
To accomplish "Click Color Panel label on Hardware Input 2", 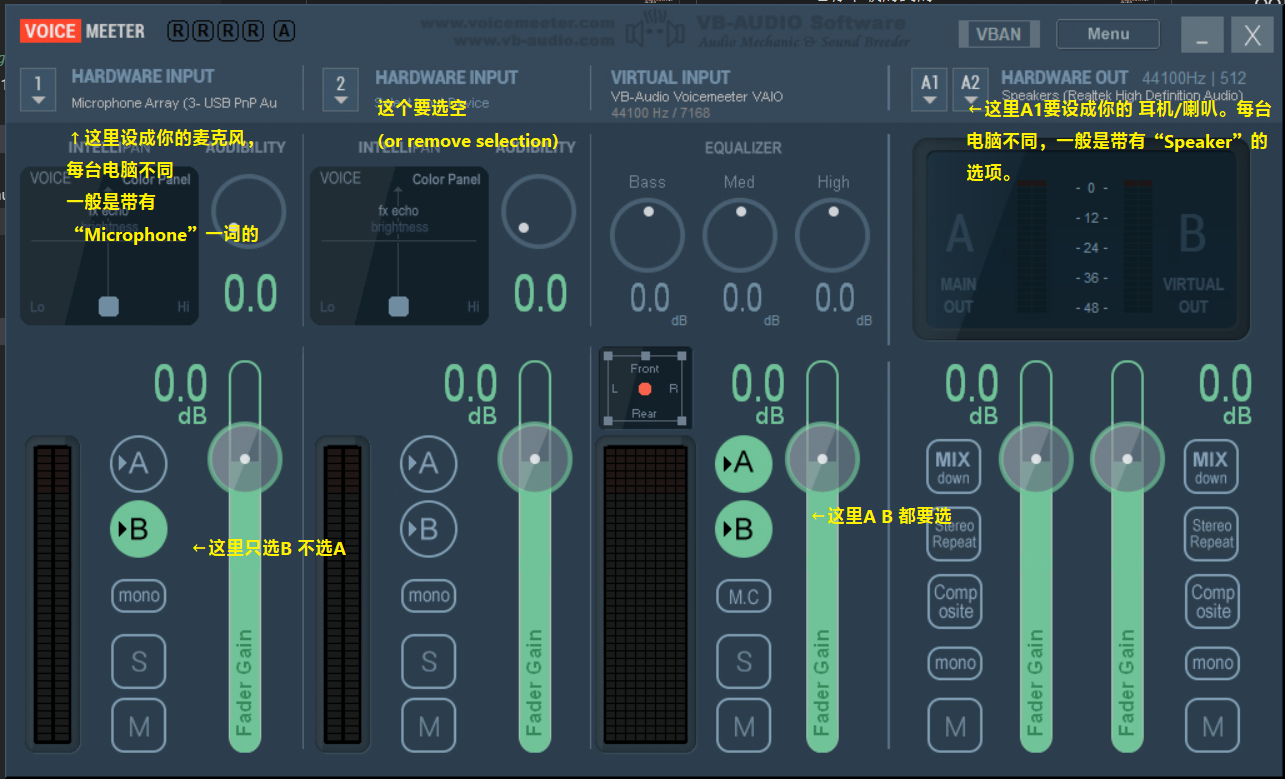I will [446, 179].
